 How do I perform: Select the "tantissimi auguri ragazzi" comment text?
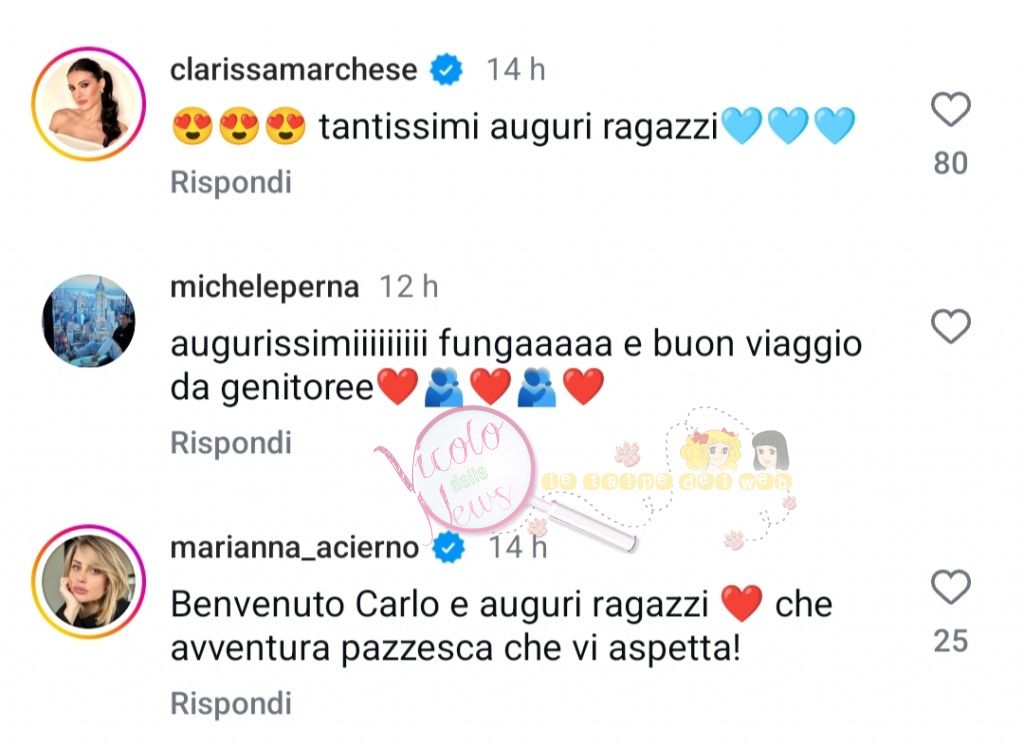tap(519, 125)
